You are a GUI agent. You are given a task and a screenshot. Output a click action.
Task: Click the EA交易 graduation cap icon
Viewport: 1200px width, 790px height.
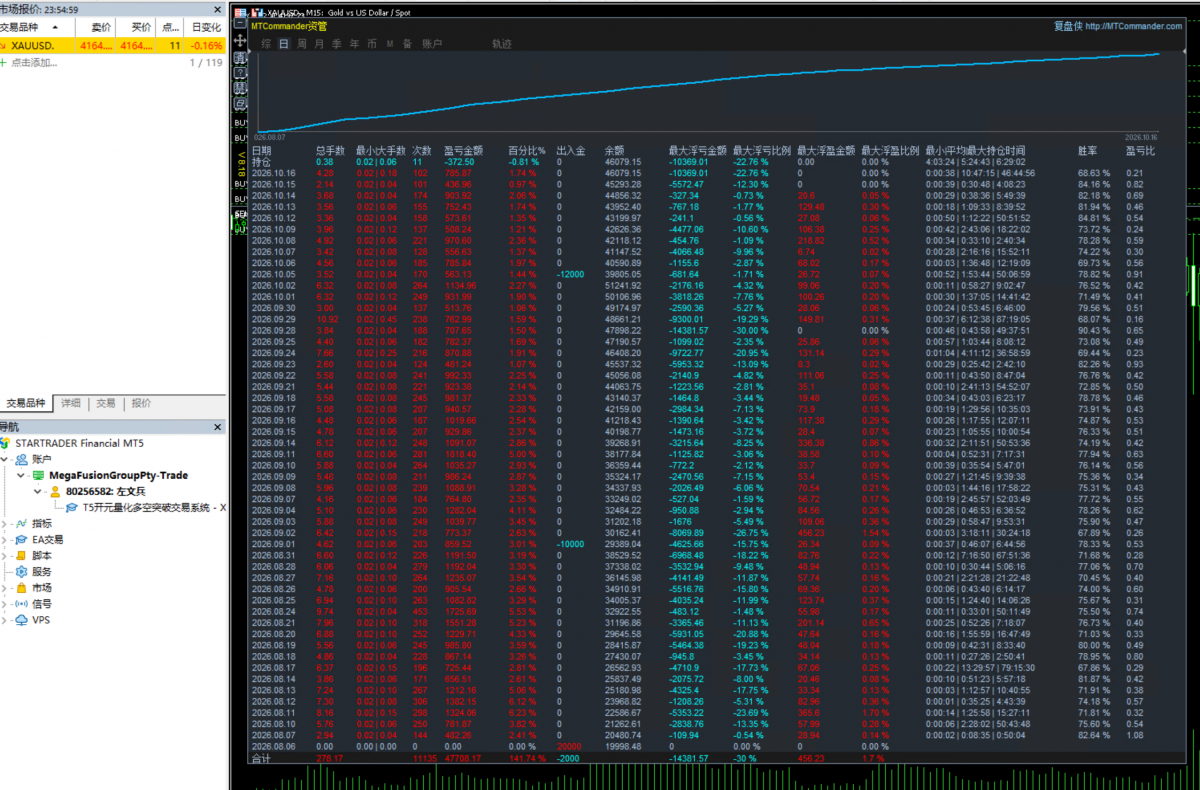click(23, 540)
